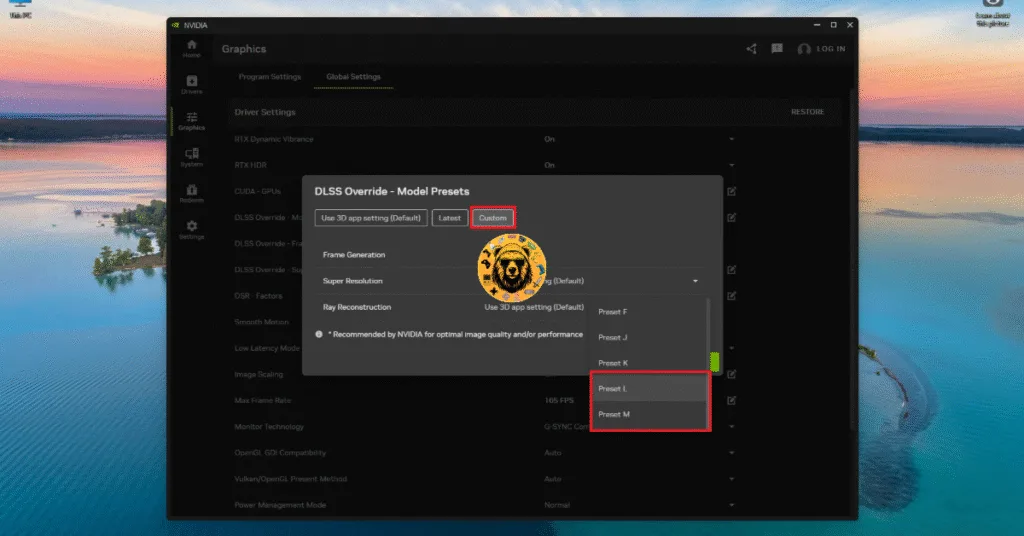1024x536 pixels.
Task: Switch to Program Settings tab
Action: pyautogui.click(x=270, y=76)
